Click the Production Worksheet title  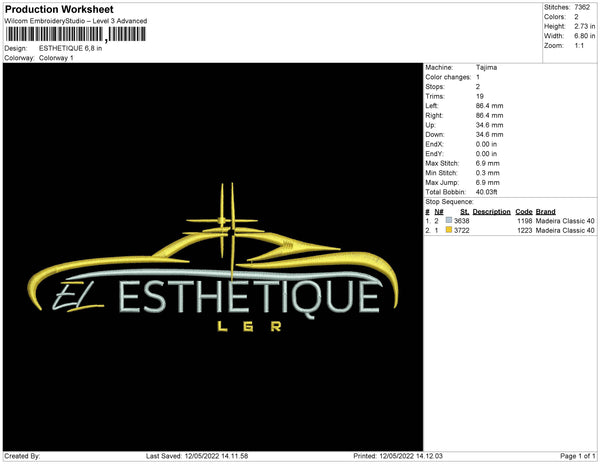(x=59, y=9)
